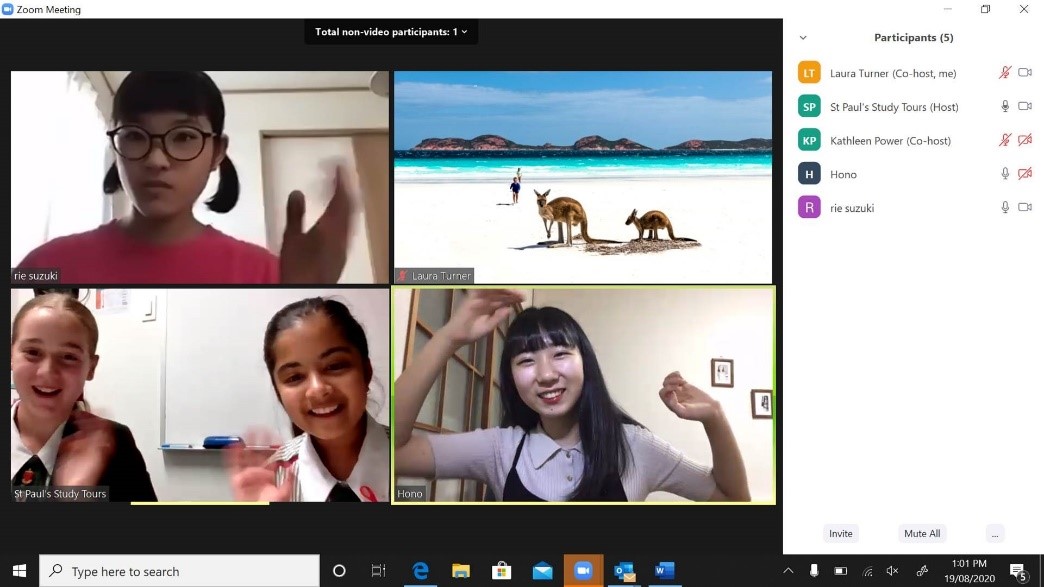1044x587 pixels.
Task: Show hidden system tray icons
Action: (788, 571)
